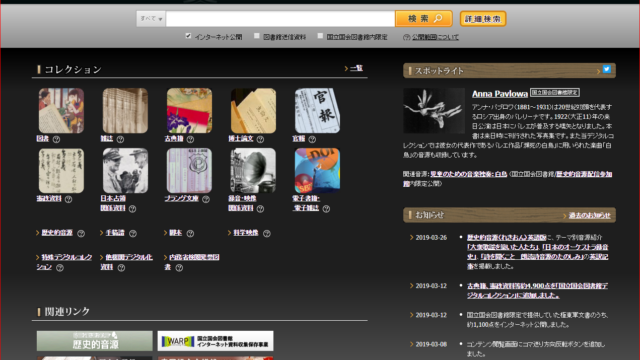640x360 pixels.
Task: Open the 脚本 collection link
Action: pyautogui.click(x=176, y=233)
